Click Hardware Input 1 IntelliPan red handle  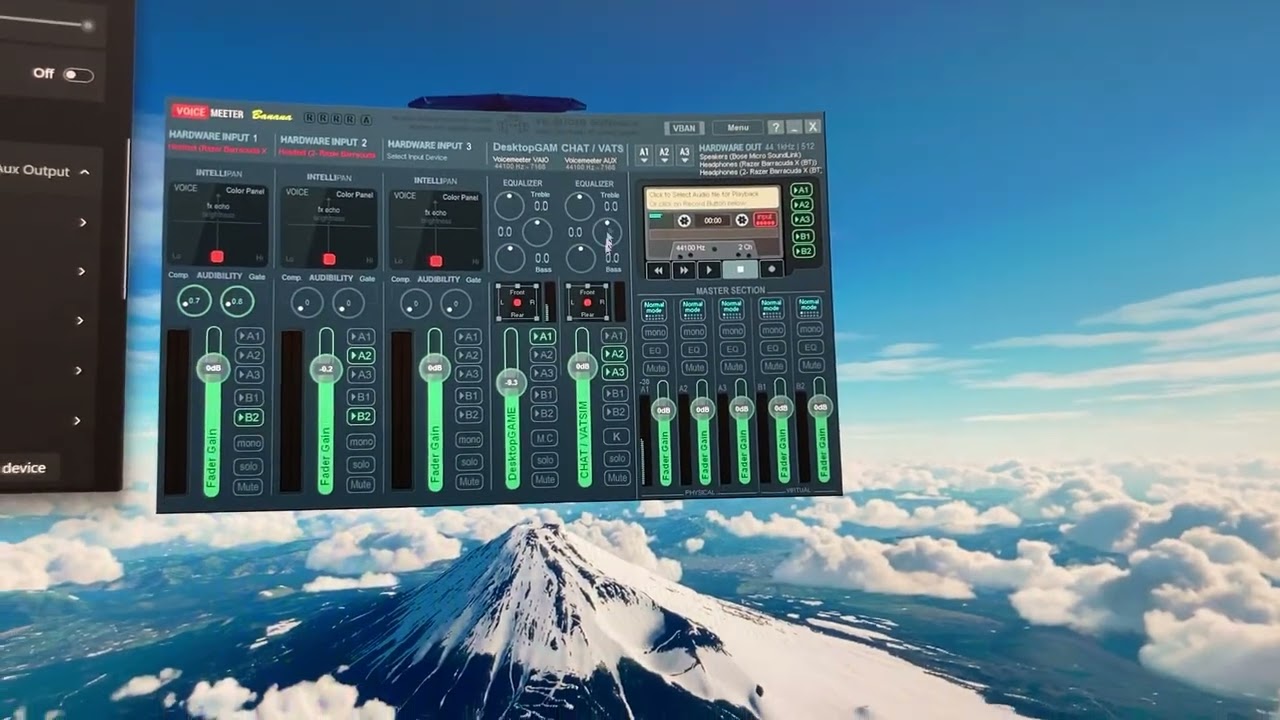tap(218, 257)
